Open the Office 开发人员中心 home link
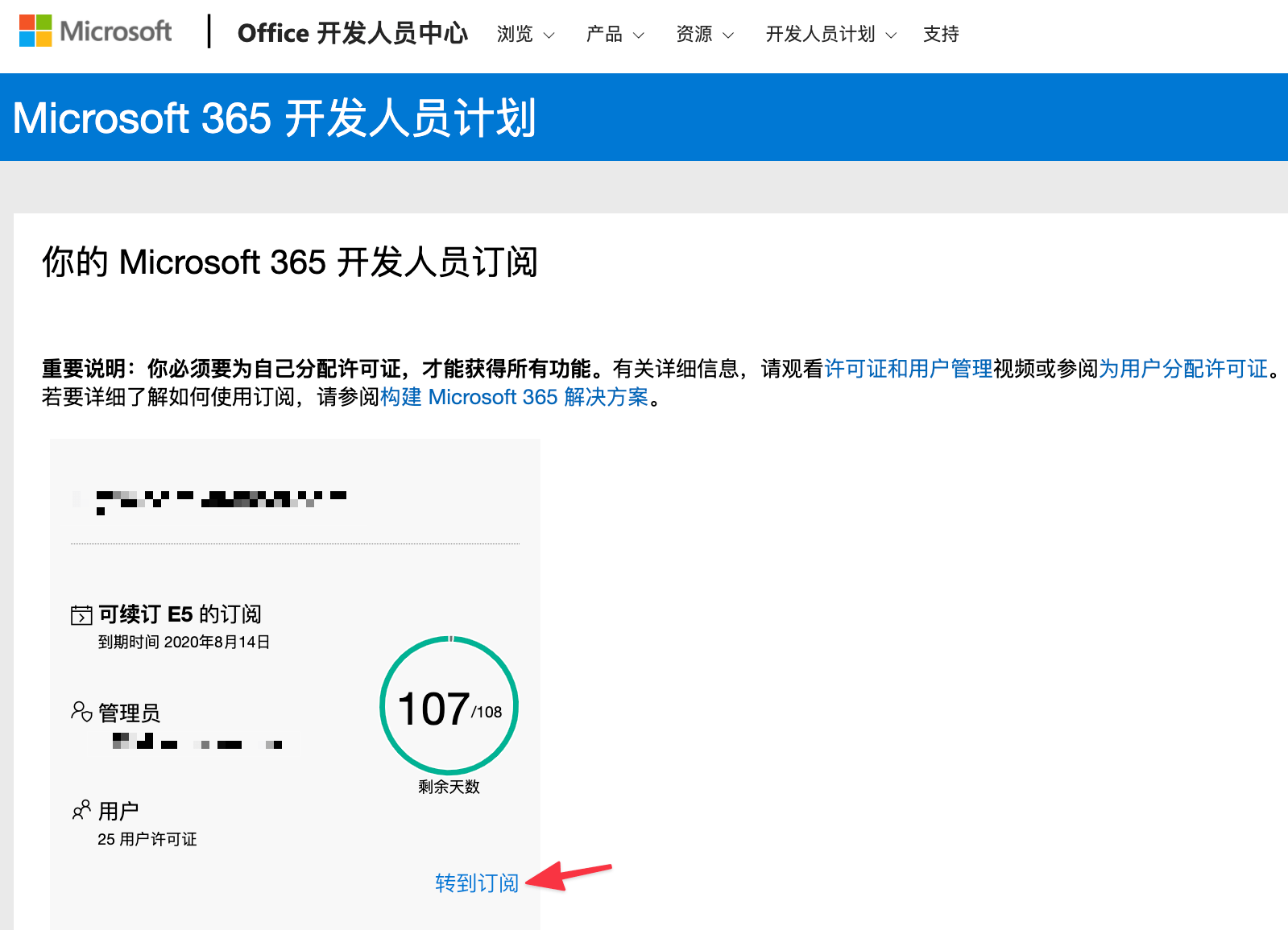 tap(352, 33)
